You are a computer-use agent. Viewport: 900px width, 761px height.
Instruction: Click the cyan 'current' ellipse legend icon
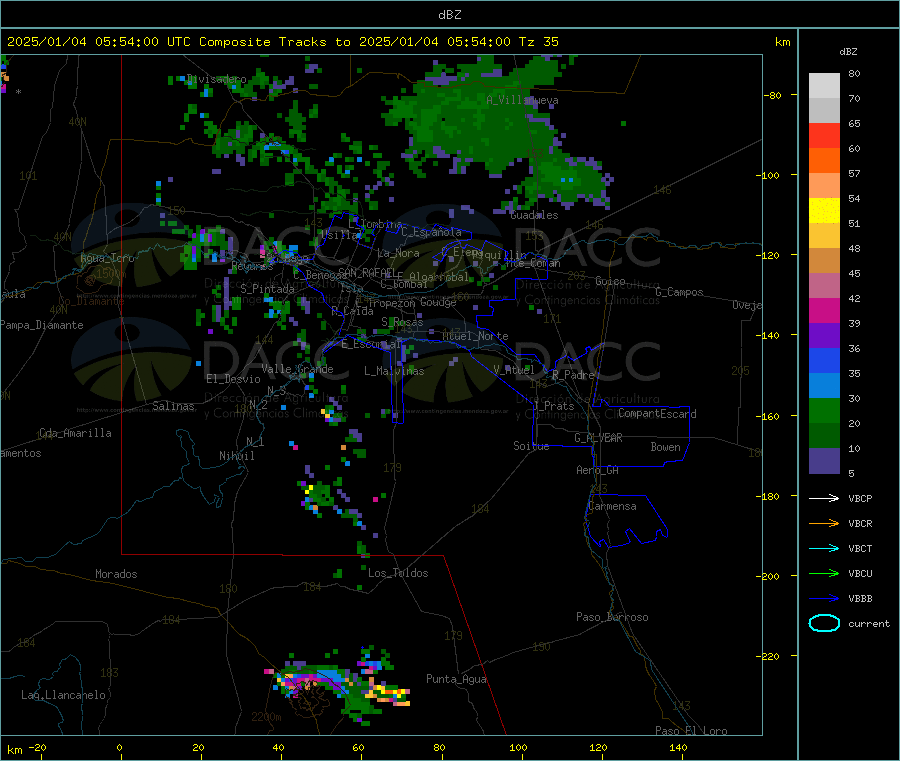tap(824, 623)
